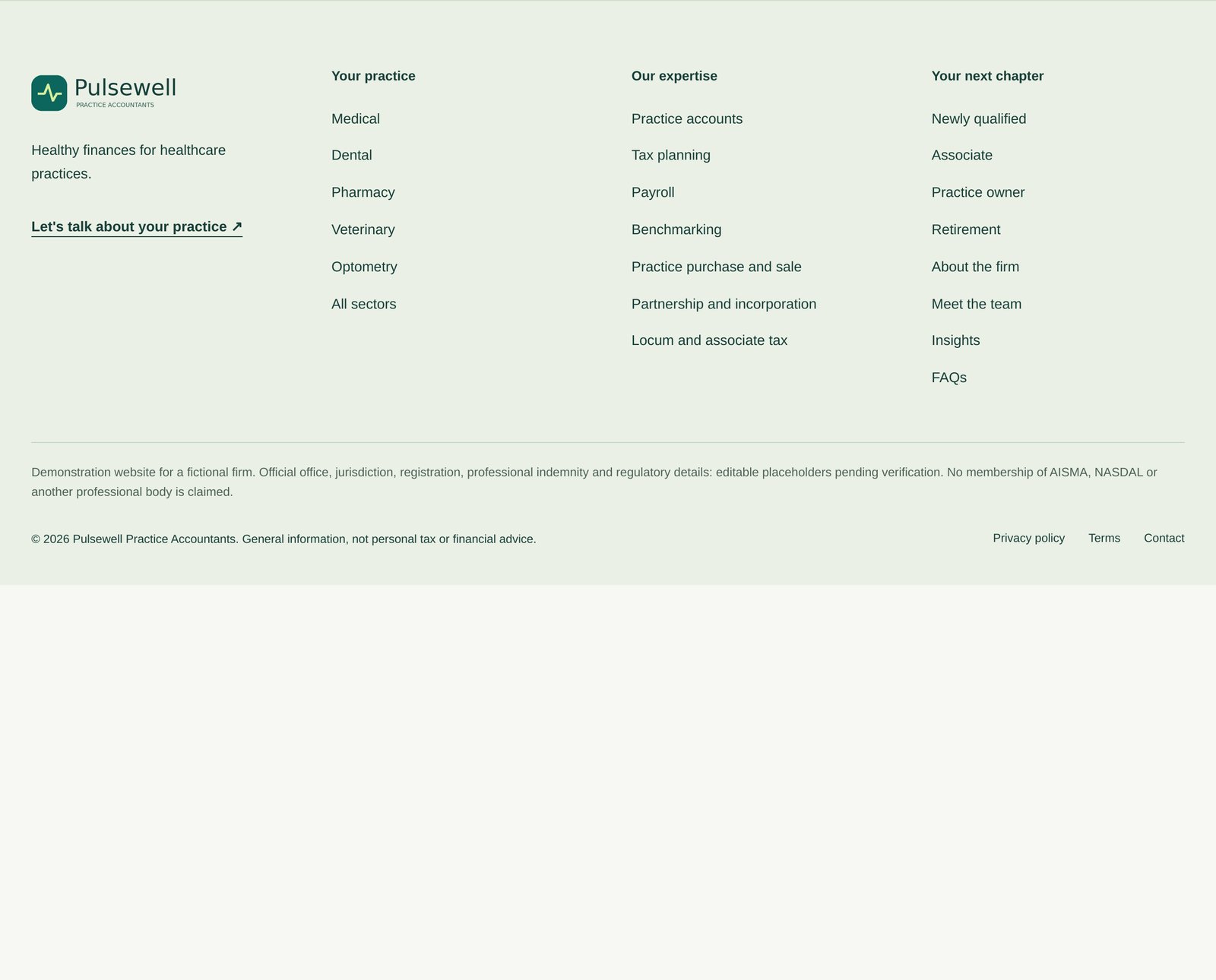This screenshot has height=980, width=1216.
Task: Click the Terms link
Action: point(1104,538)
